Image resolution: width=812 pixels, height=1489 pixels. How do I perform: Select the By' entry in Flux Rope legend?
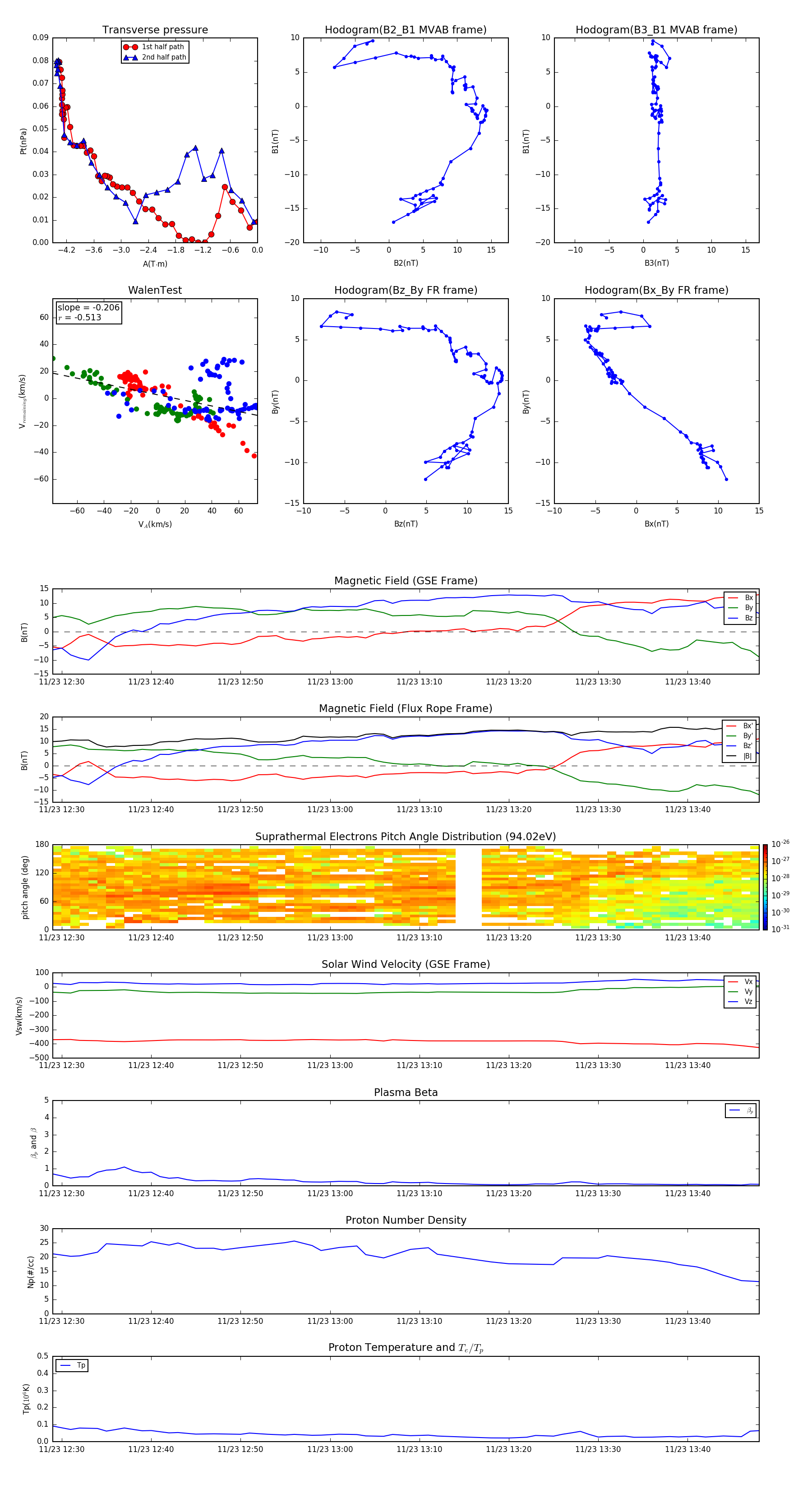coord(740,736)
